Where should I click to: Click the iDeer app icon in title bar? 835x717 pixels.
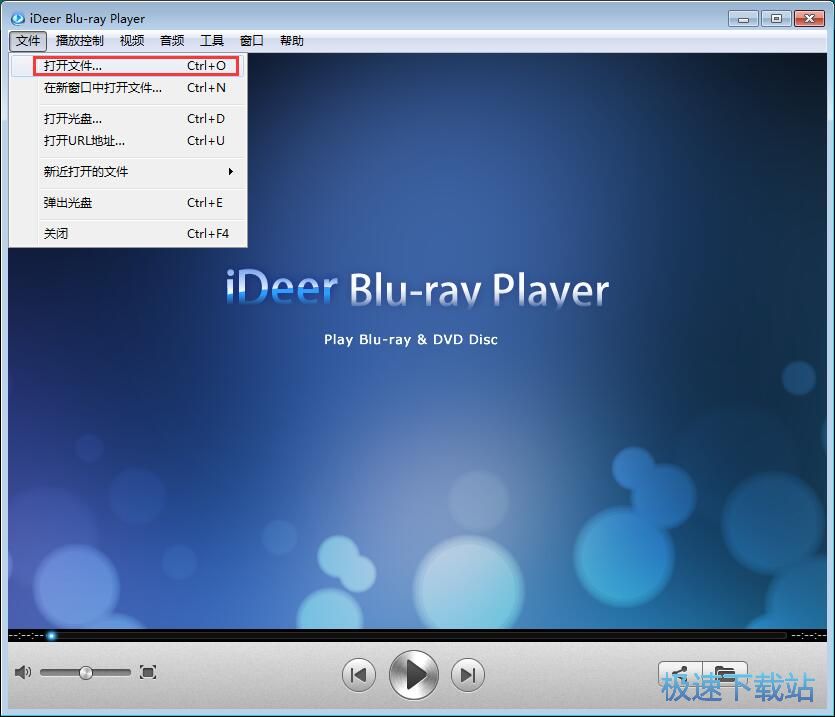[x=18, y=19]
